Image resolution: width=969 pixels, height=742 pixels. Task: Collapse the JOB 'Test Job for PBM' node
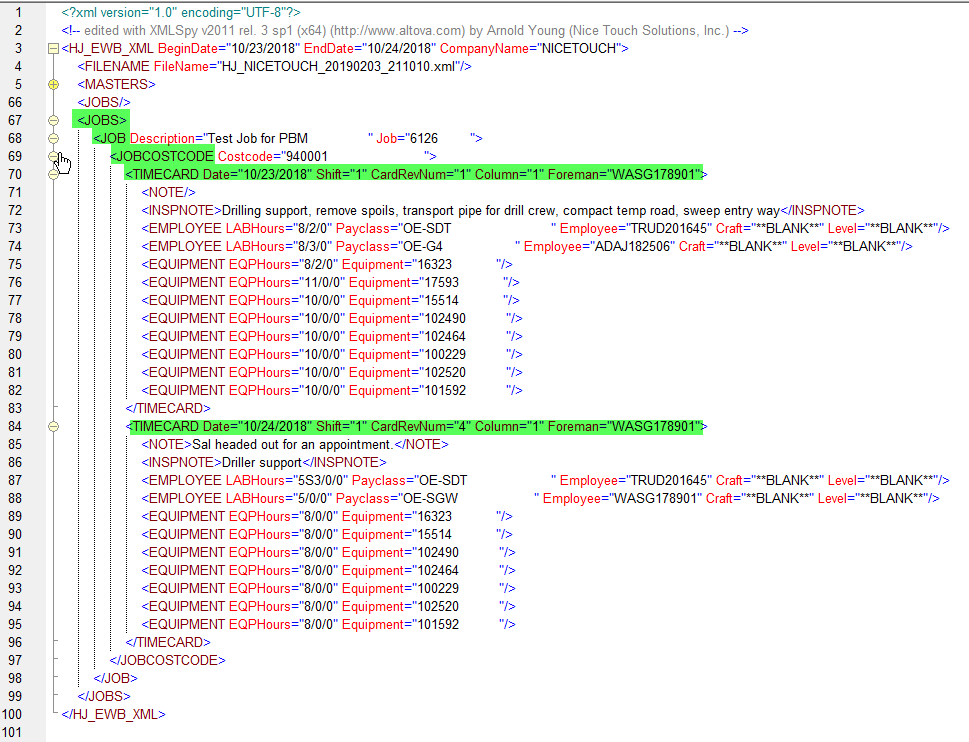[x=54, y=138]
